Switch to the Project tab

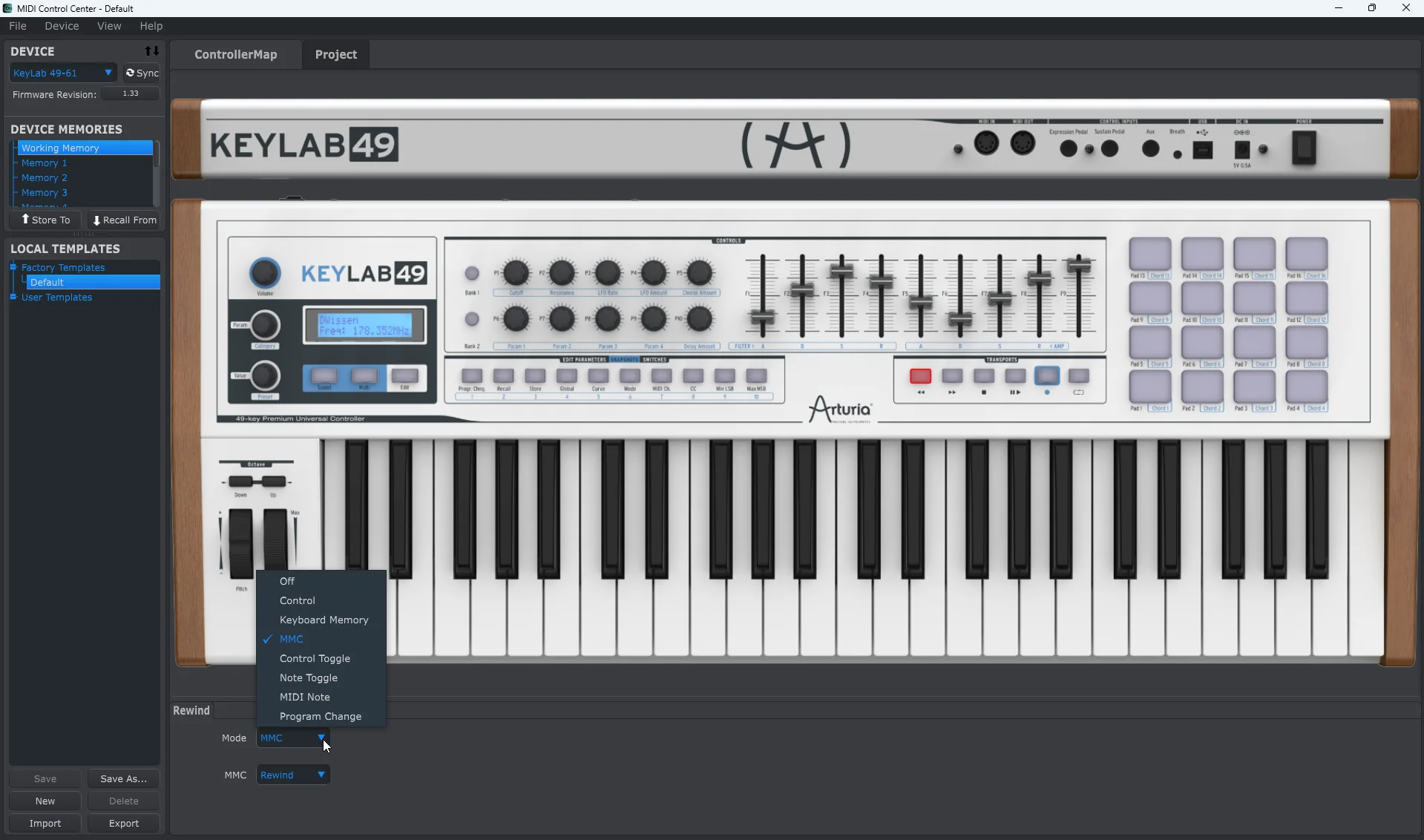(x=335, y=54)
